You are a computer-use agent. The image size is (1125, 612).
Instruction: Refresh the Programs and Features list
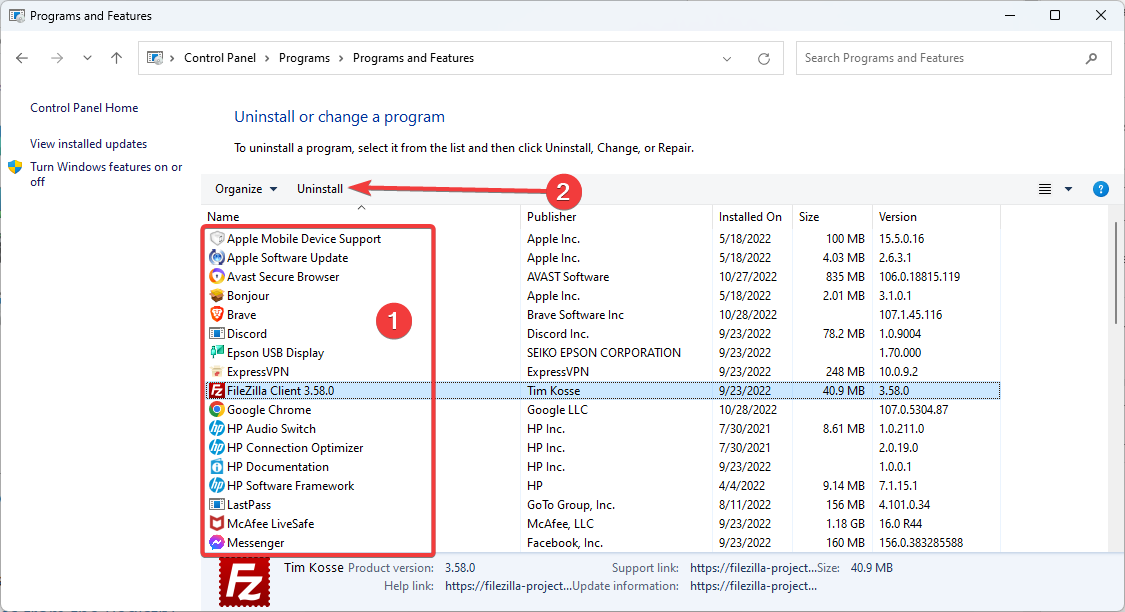pos(763,59)
